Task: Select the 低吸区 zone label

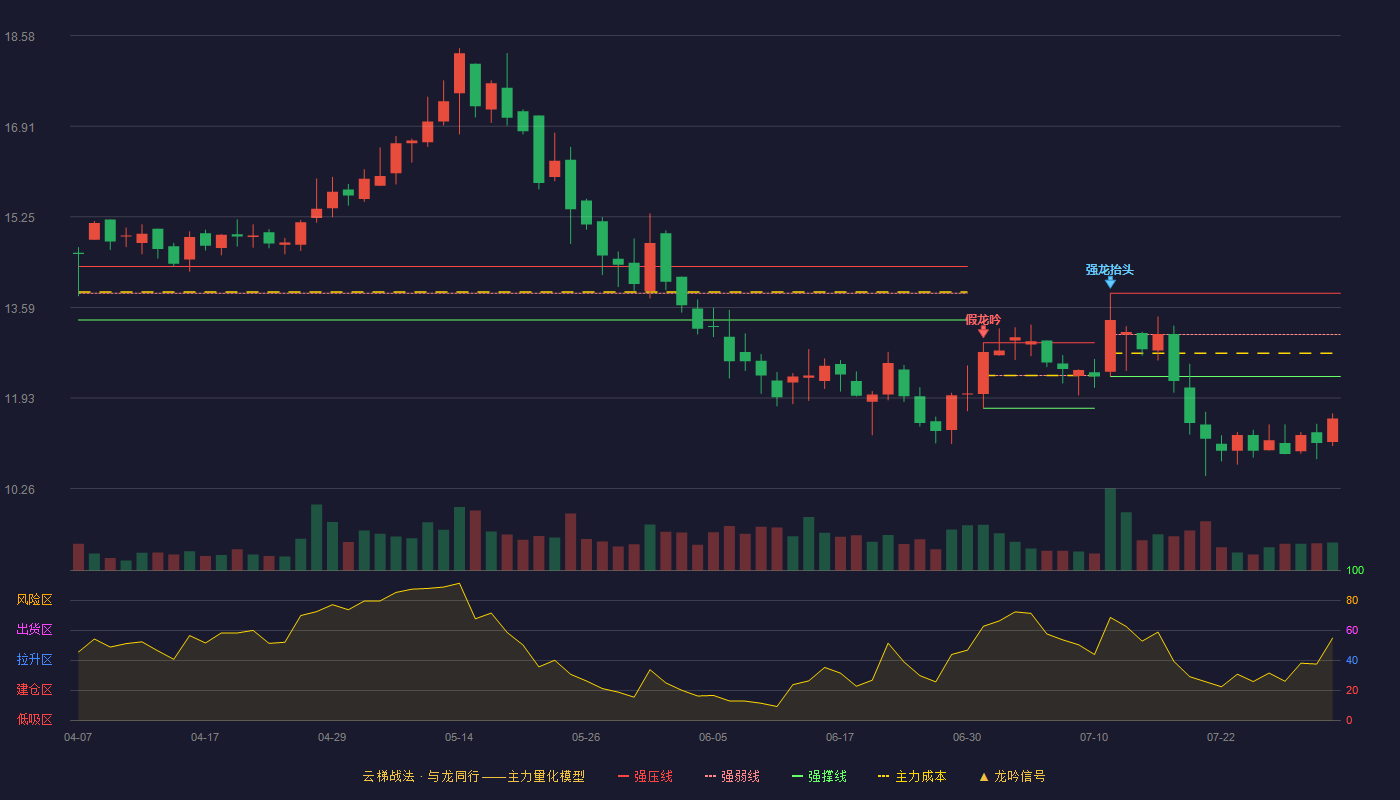Action: point(34,719)
